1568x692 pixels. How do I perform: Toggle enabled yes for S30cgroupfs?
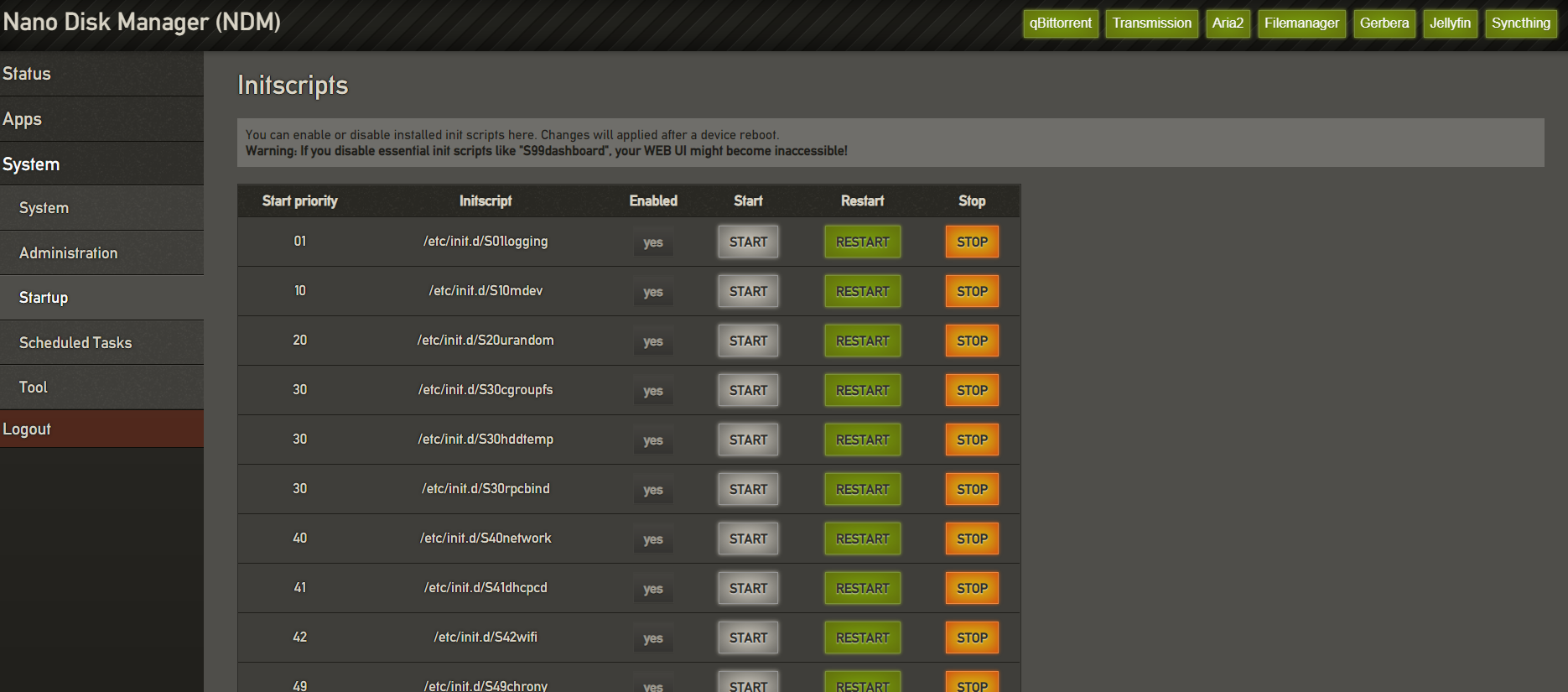coord(653,391)
